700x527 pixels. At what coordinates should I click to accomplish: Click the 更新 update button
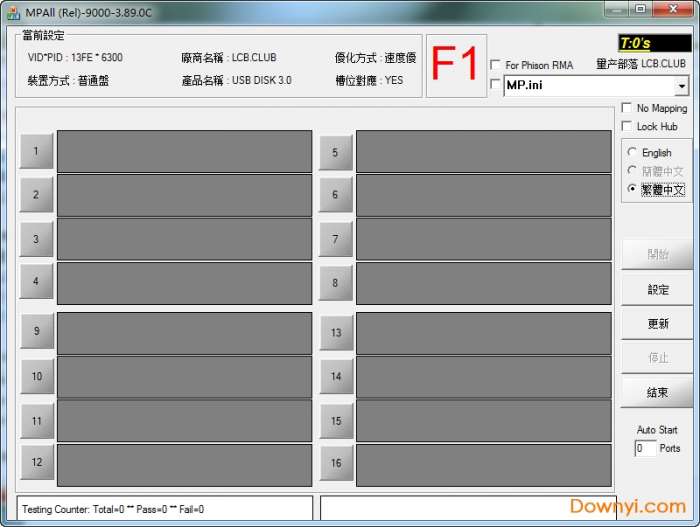(x=657, y=324)
